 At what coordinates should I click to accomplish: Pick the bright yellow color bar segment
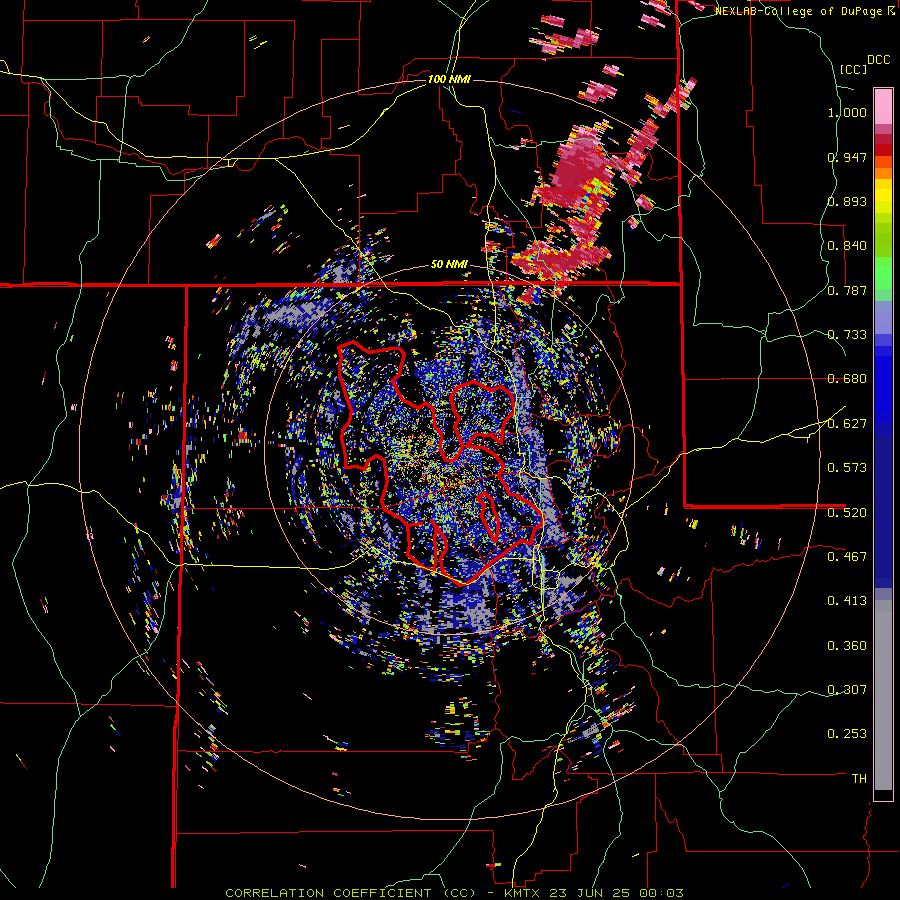[883, 197]
